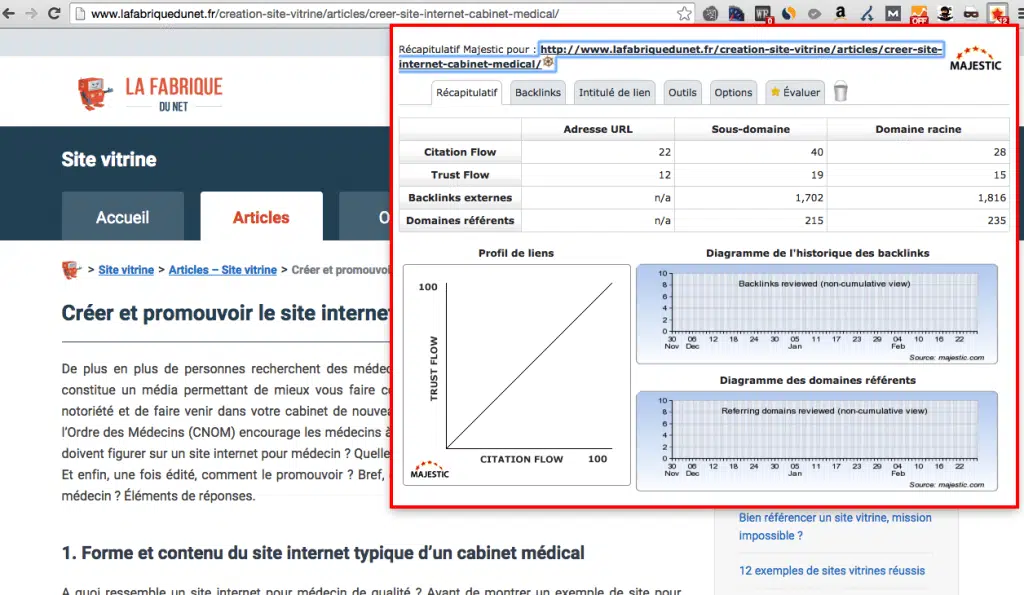This screenshot has height=595, width=1024.
Task: Click the browser reload button
Action: 56,14
